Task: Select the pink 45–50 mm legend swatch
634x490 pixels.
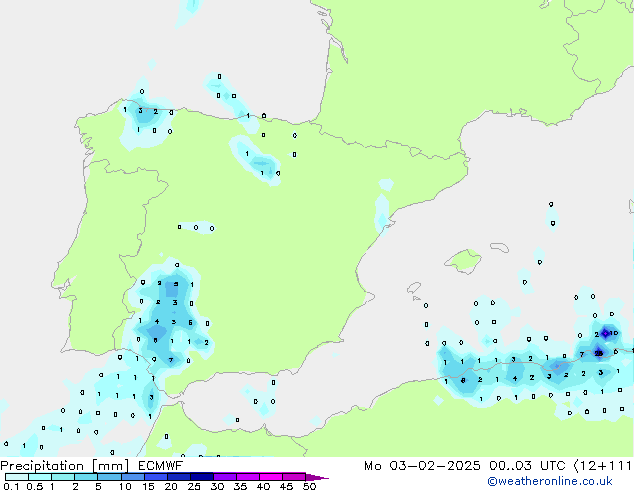Action: (298, 477)
